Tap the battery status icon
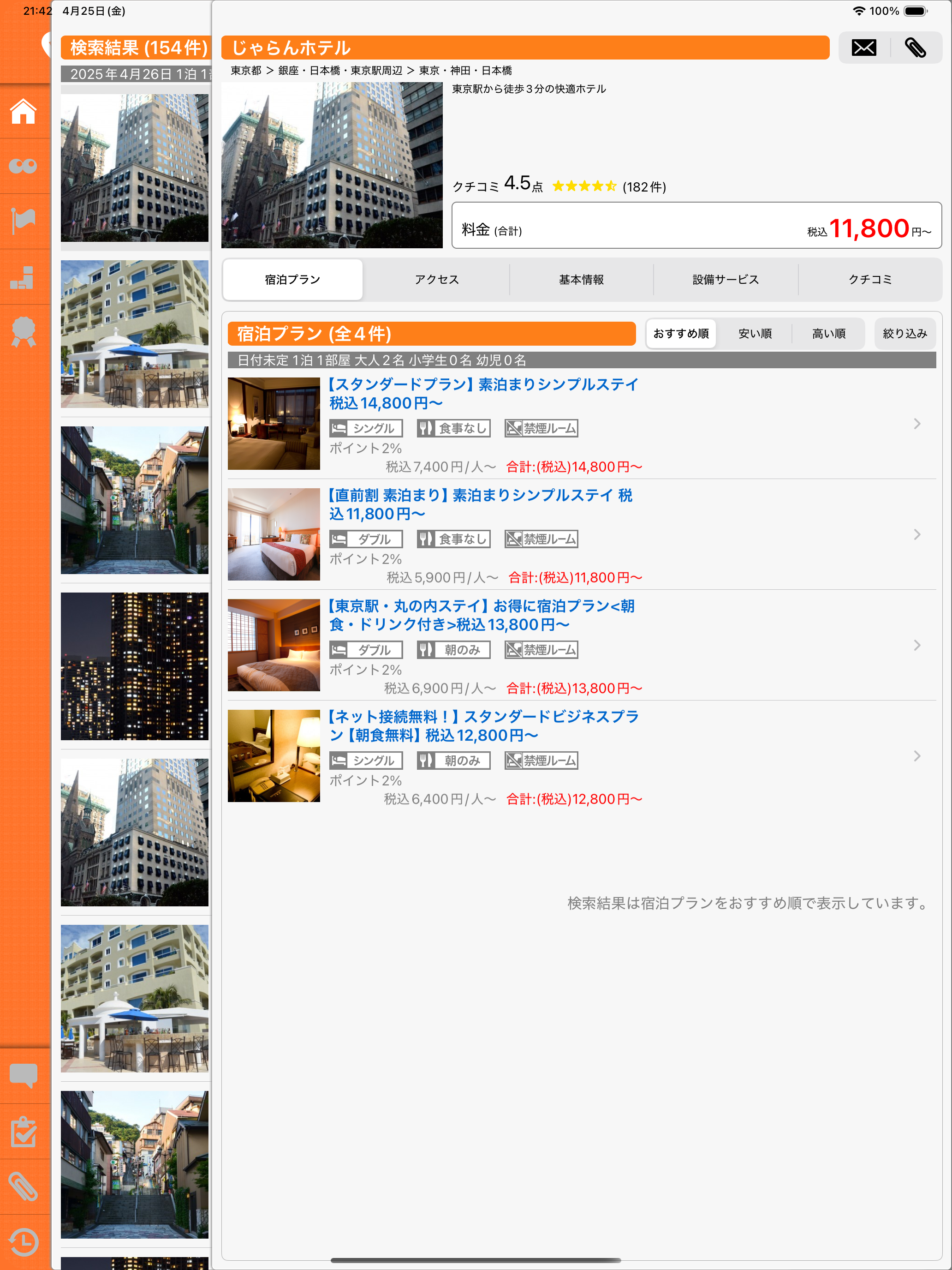The height and width of the screenshot is (1270, 952). click(916, 11)
